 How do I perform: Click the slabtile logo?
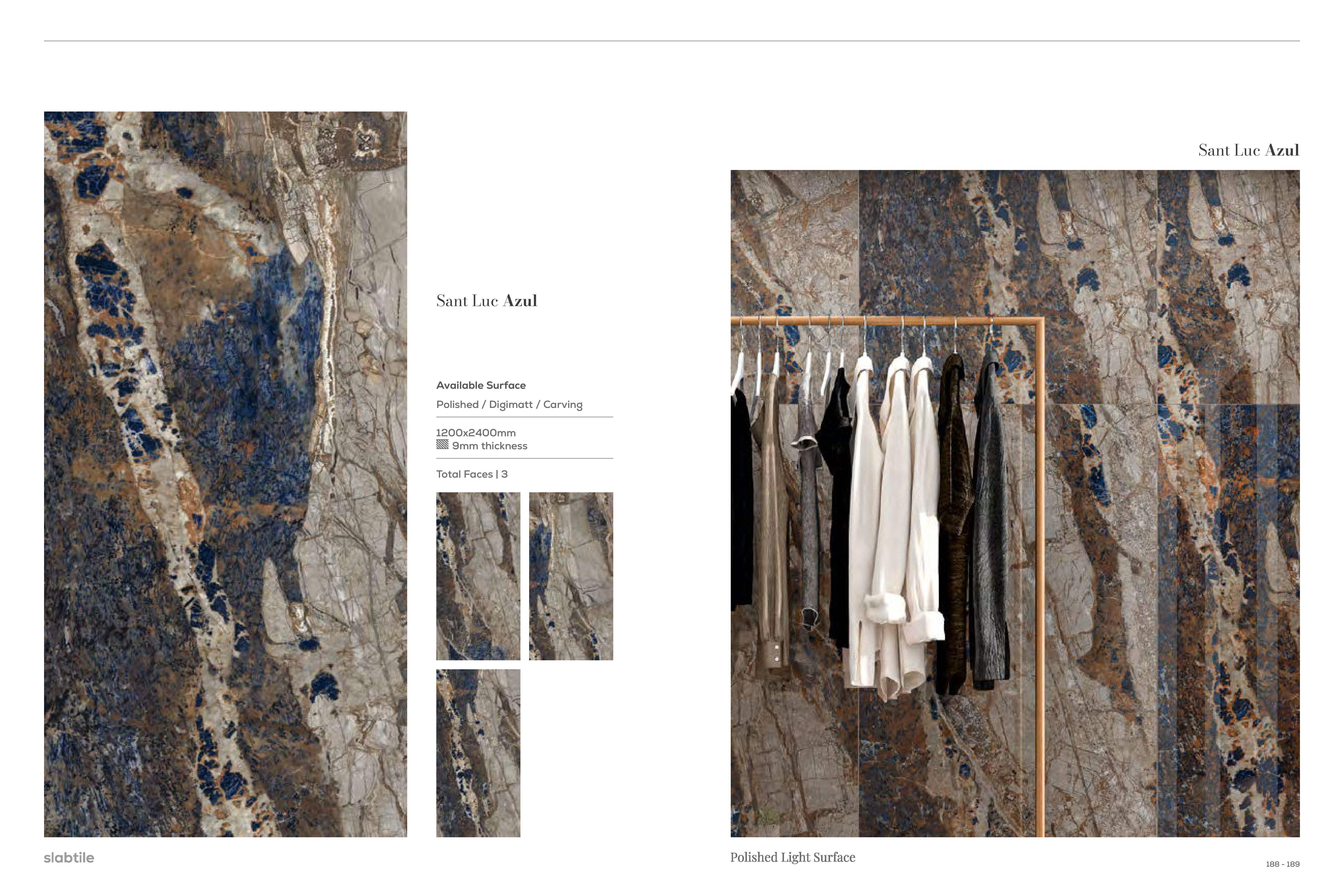point(69,858)
